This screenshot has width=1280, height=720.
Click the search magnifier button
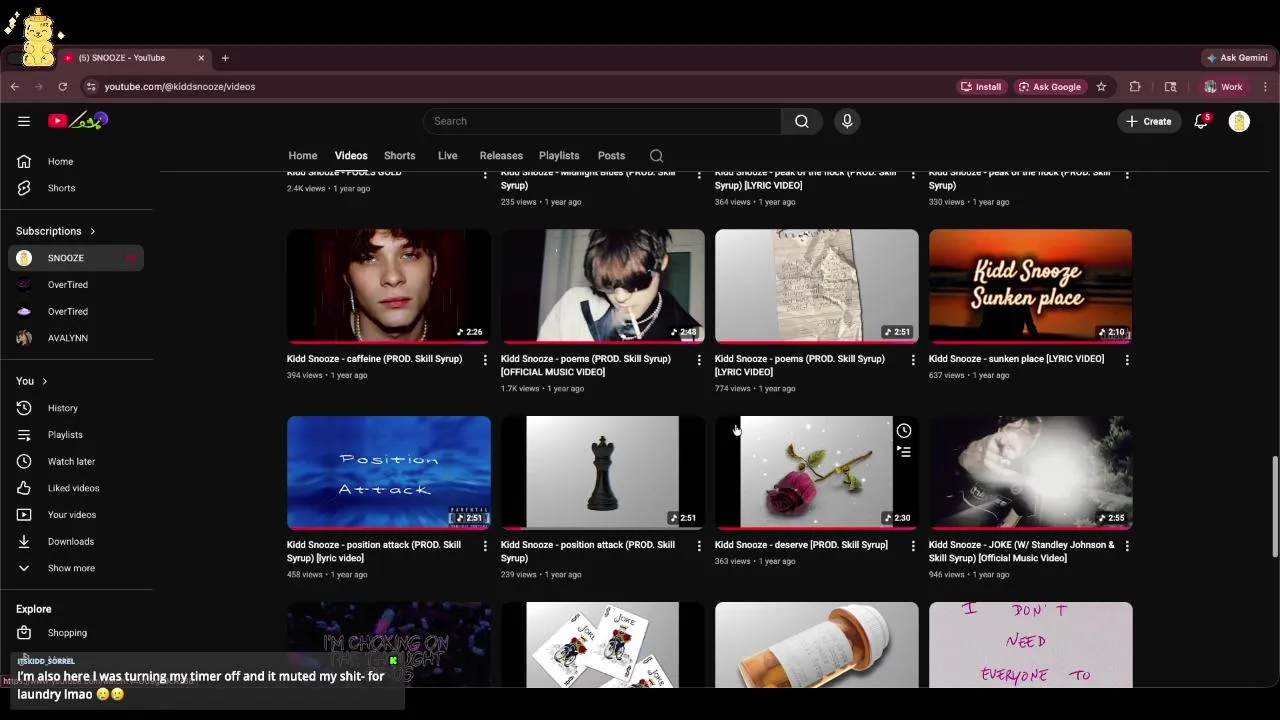[802, 121]
